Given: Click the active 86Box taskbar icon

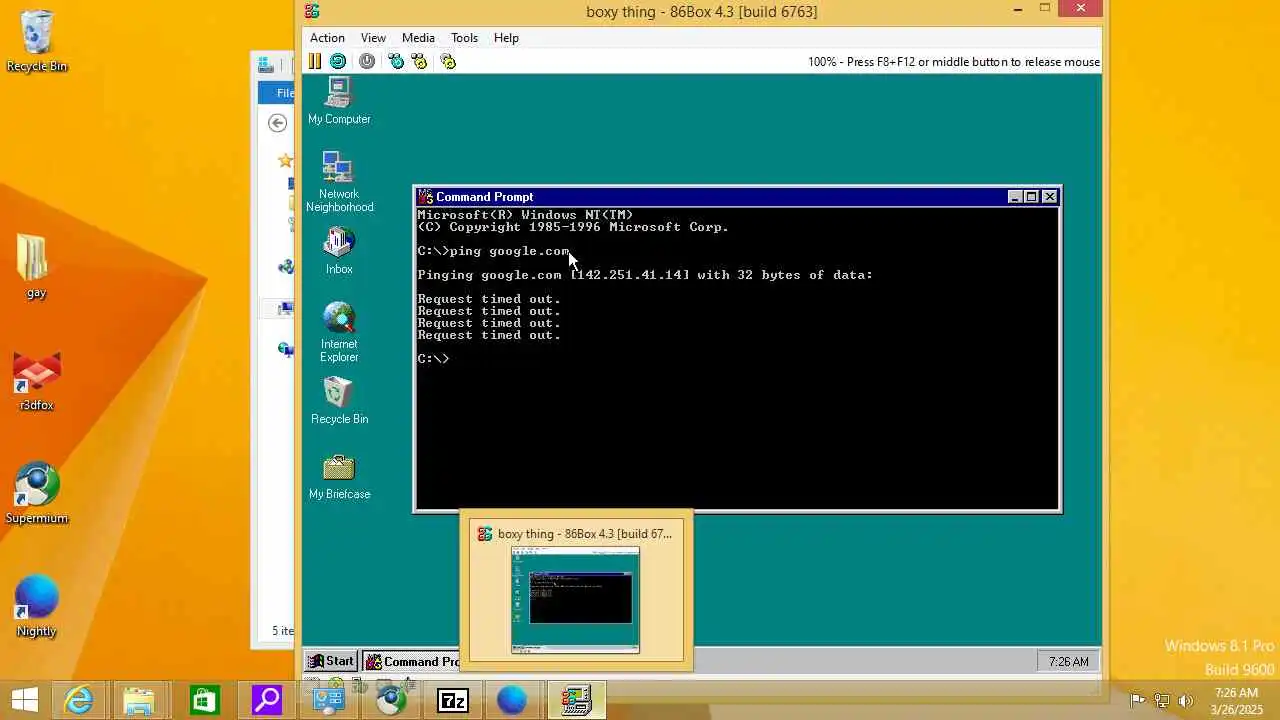Looking at the screenshot, I should (576, 700).
